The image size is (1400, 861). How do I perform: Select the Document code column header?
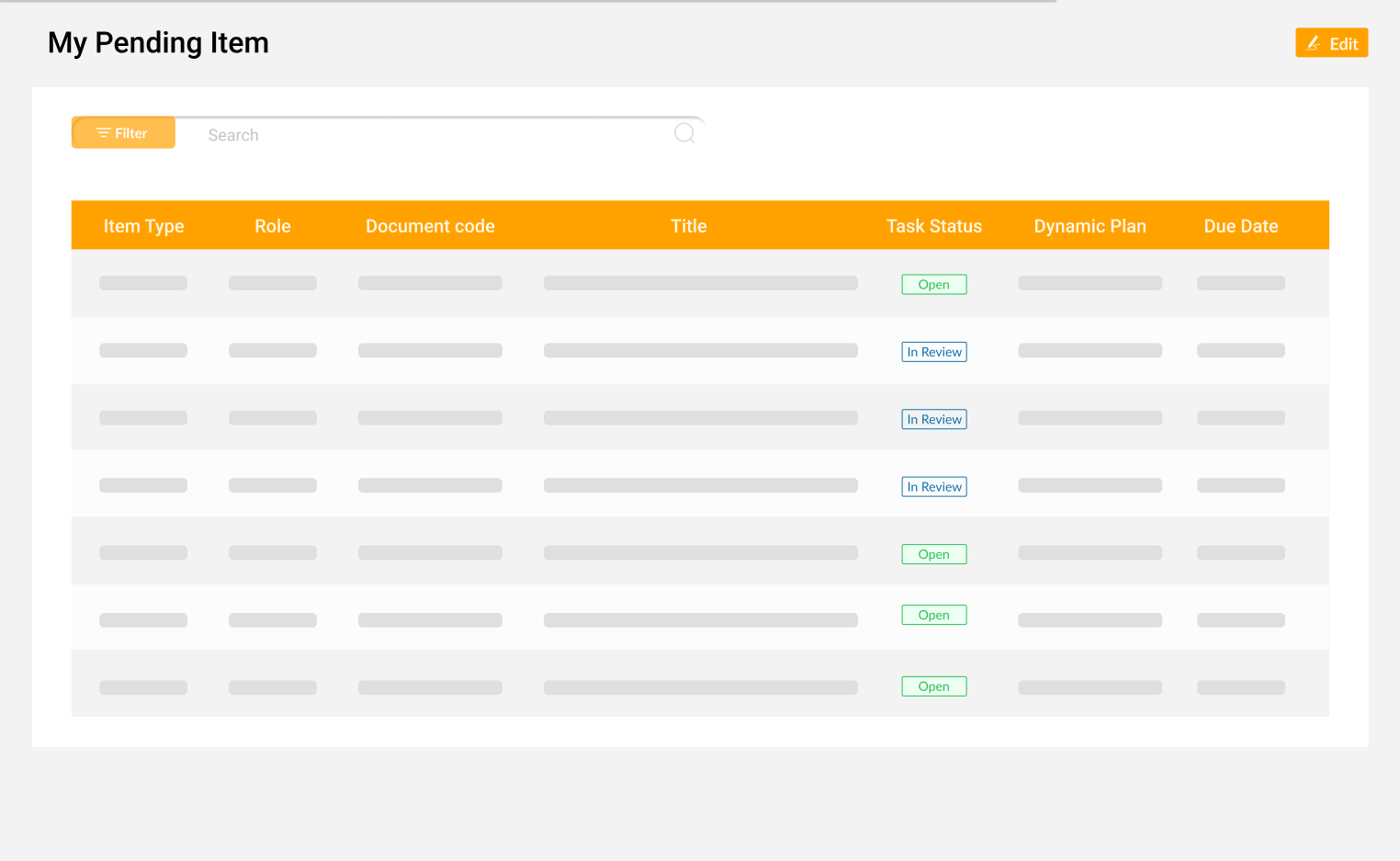[430, 226]
